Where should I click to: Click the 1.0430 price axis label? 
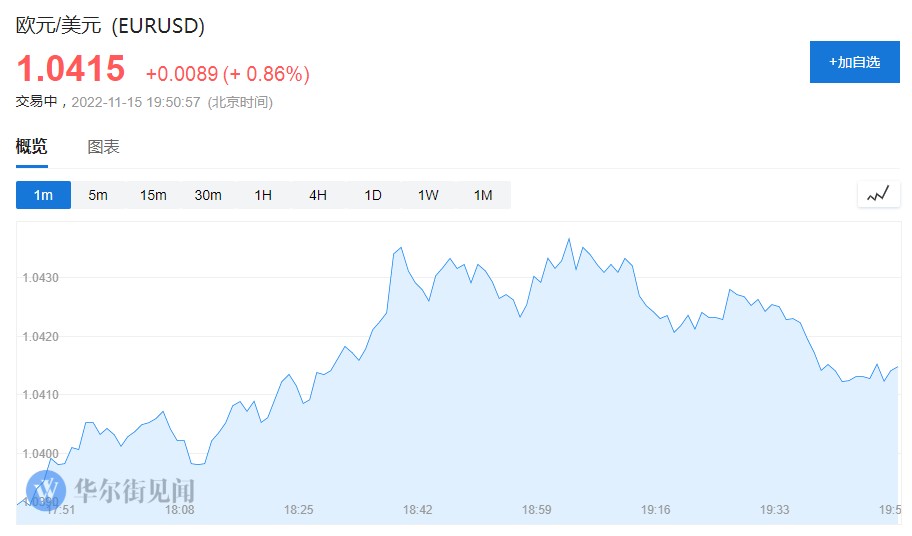[x=41, y=277]
